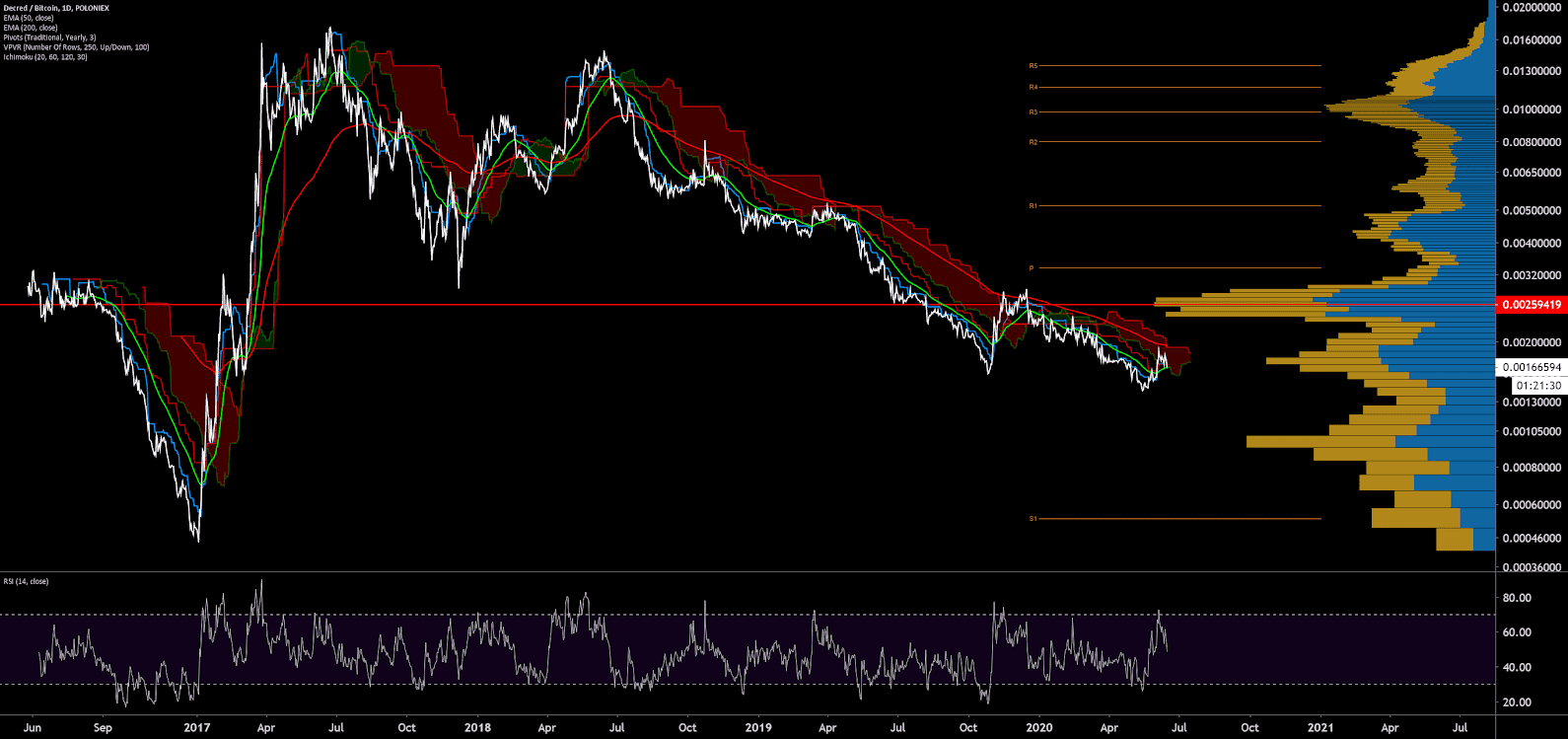Screen dimensions: 1568x739
Task: Click the 0.02000000 price axis label
Action: point(1532,8)
